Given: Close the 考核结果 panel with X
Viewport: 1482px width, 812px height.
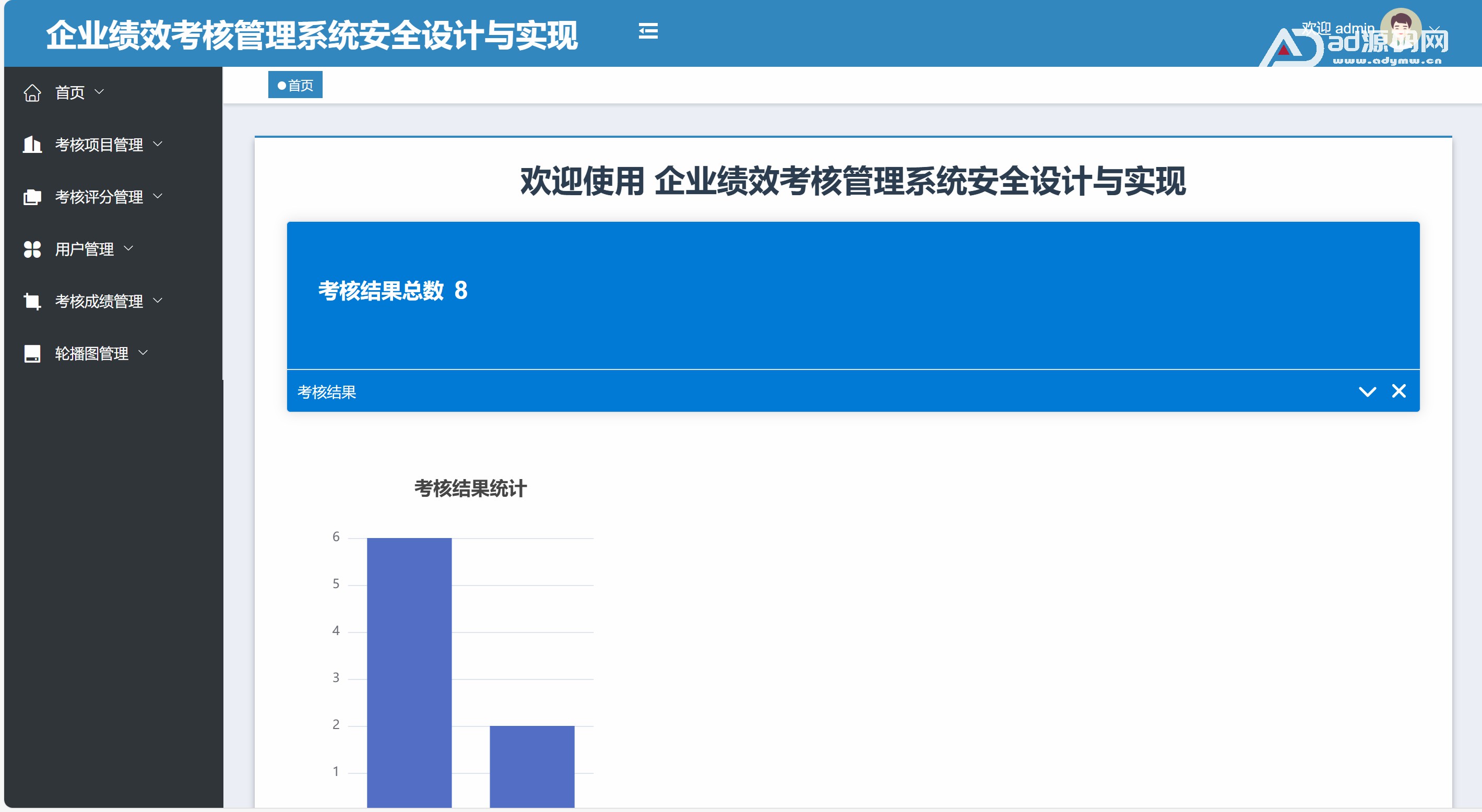Looking at the screenshot, I should pos(1398,391).
